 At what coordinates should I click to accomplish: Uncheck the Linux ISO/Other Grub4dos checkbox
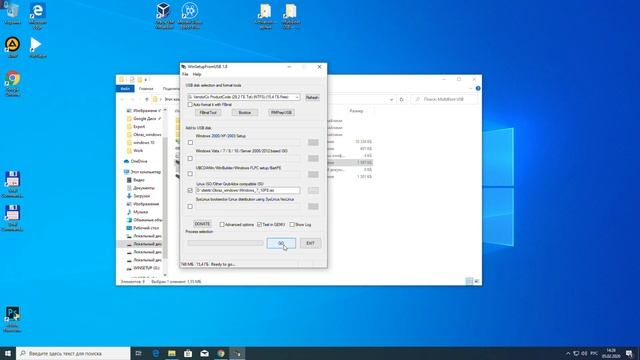coord(190,190)
